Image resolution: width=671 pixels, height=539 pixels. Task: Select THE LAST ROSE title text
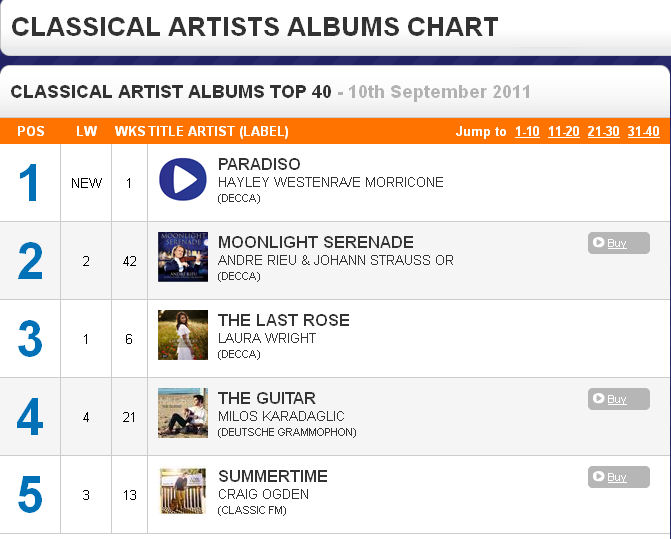(x=284, y=320)
